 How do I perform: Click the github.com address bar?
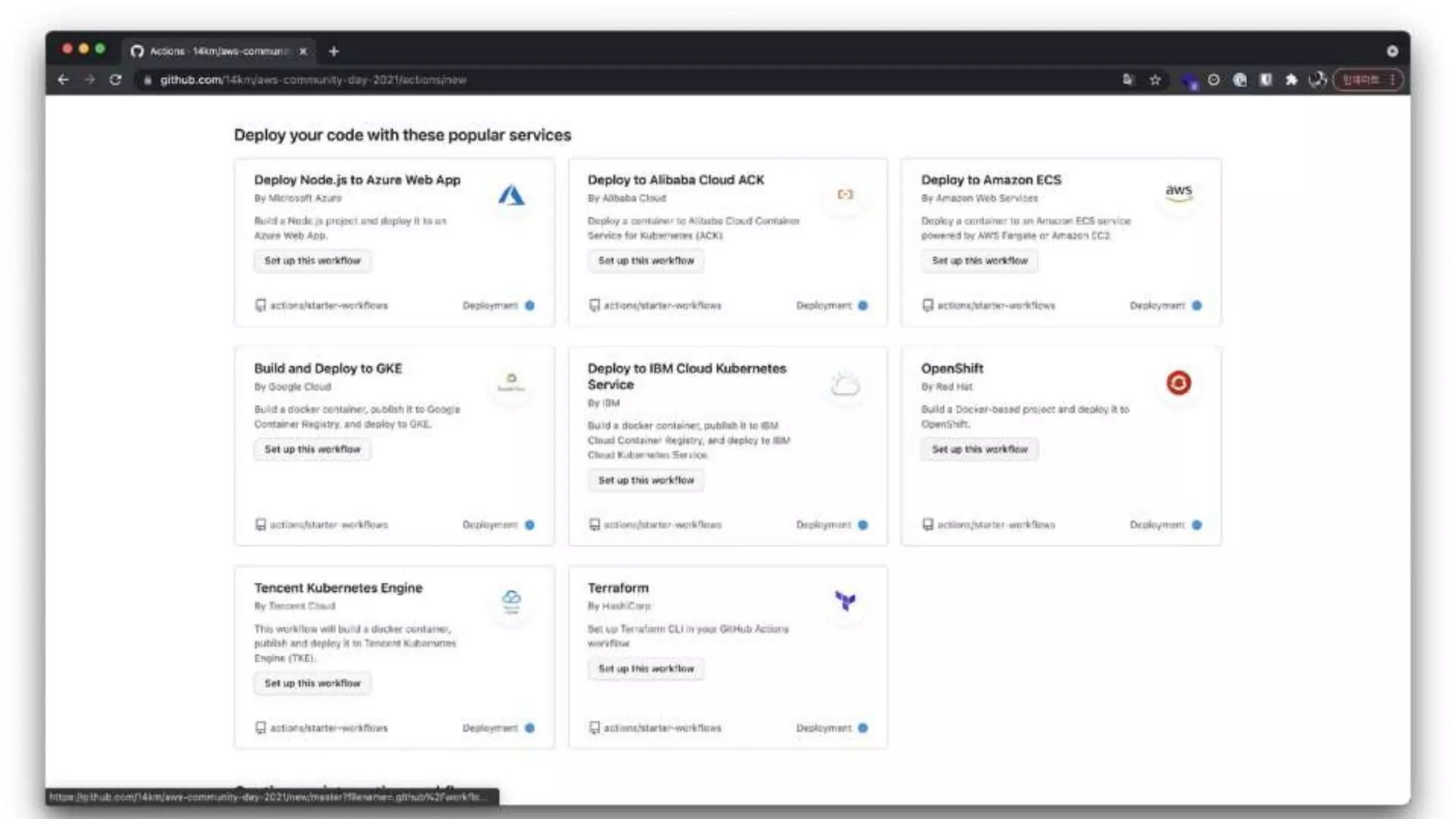(x=313, y=80)
